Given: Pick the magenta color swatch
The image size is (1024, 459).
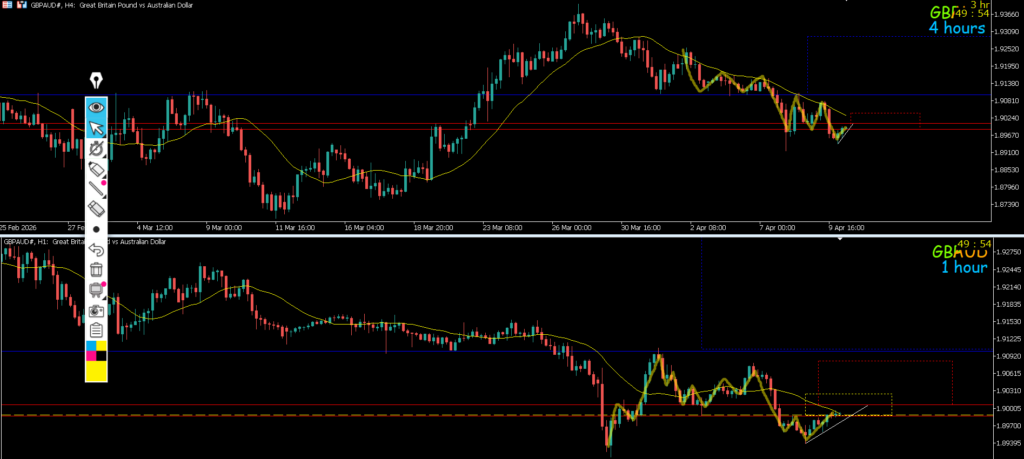Looking at the screenshot, I should 92,355.
